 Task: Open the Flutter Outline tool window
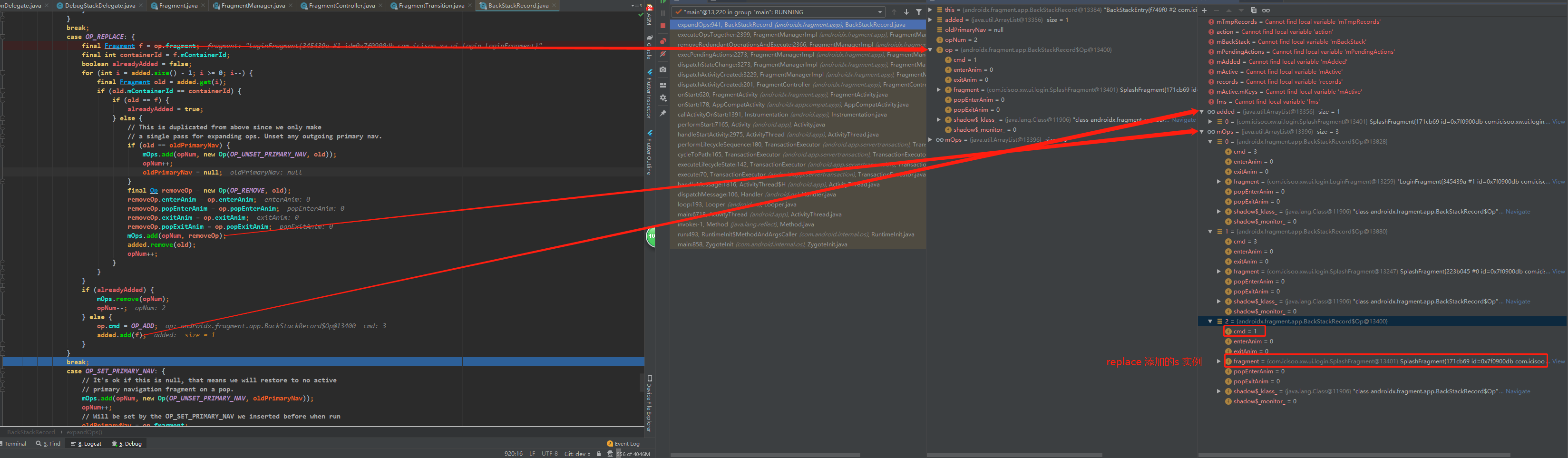650,152
